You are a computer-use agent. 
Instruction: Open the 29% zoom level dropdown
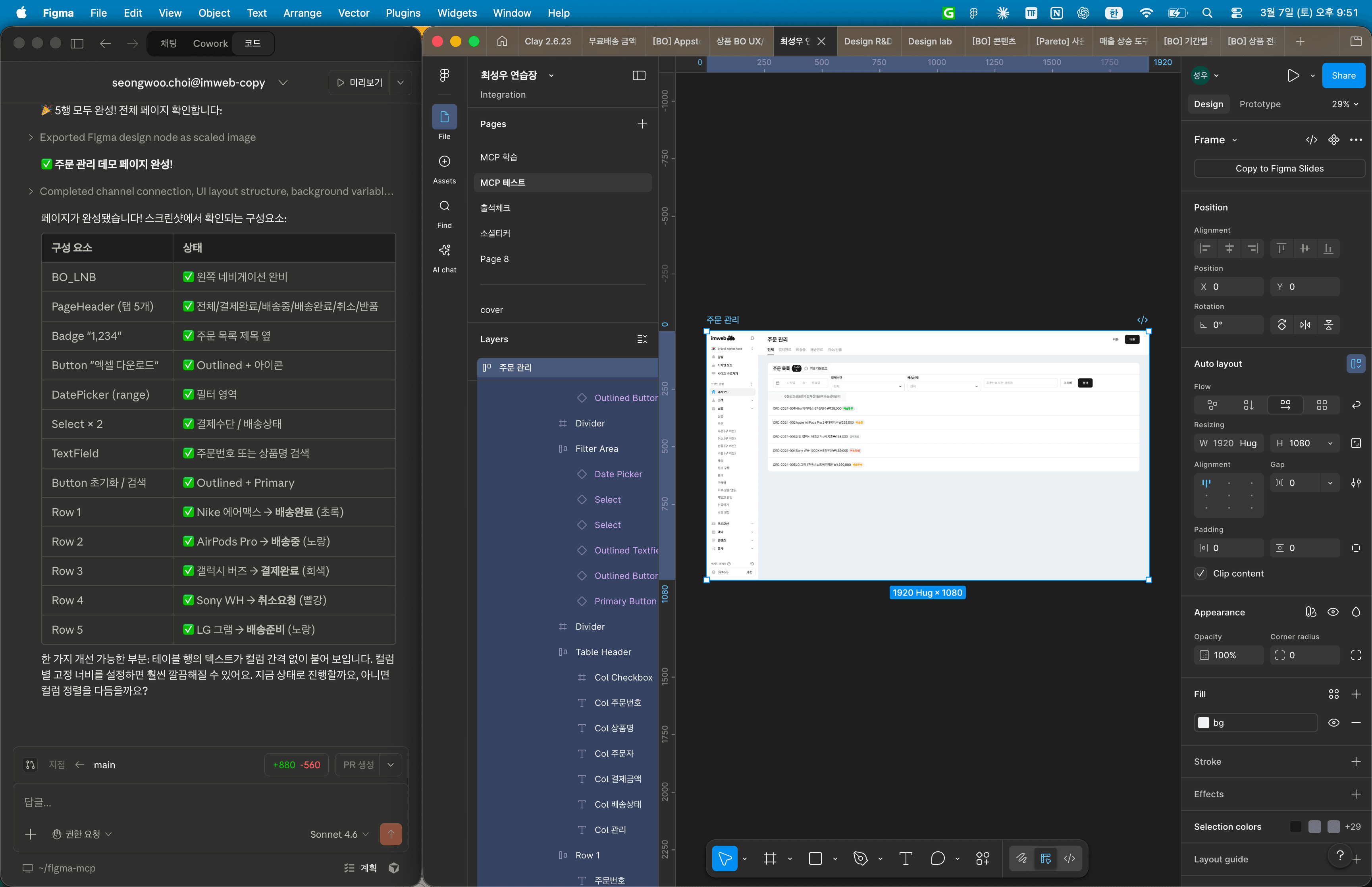1345,104
